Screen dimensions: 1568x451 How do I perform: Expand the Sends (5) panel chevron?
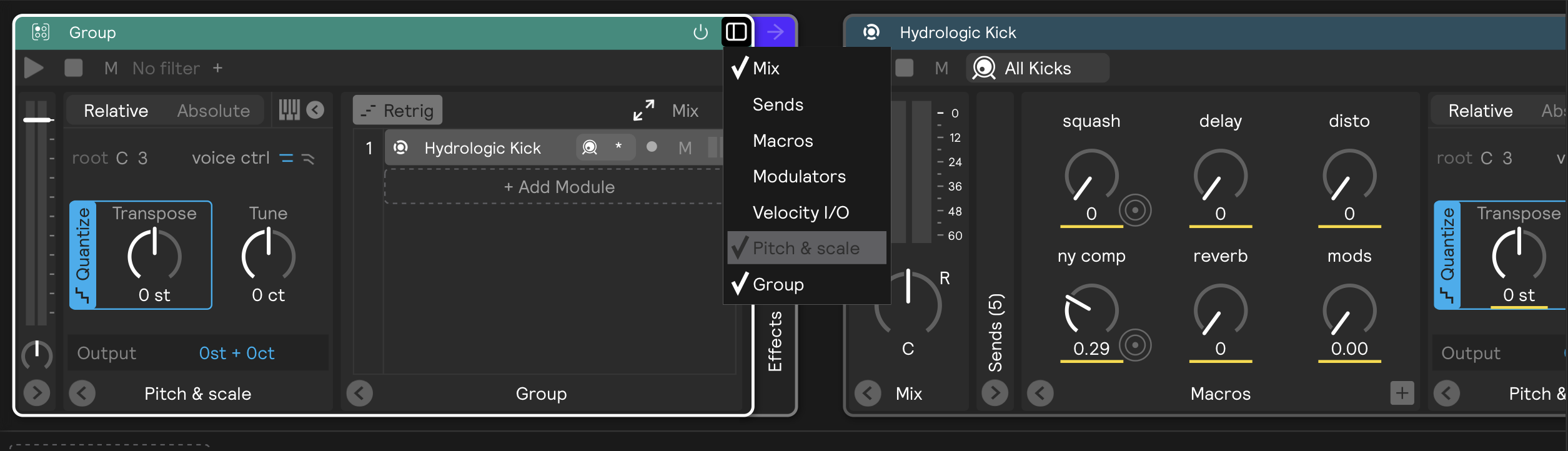click(x=995, y=393)
